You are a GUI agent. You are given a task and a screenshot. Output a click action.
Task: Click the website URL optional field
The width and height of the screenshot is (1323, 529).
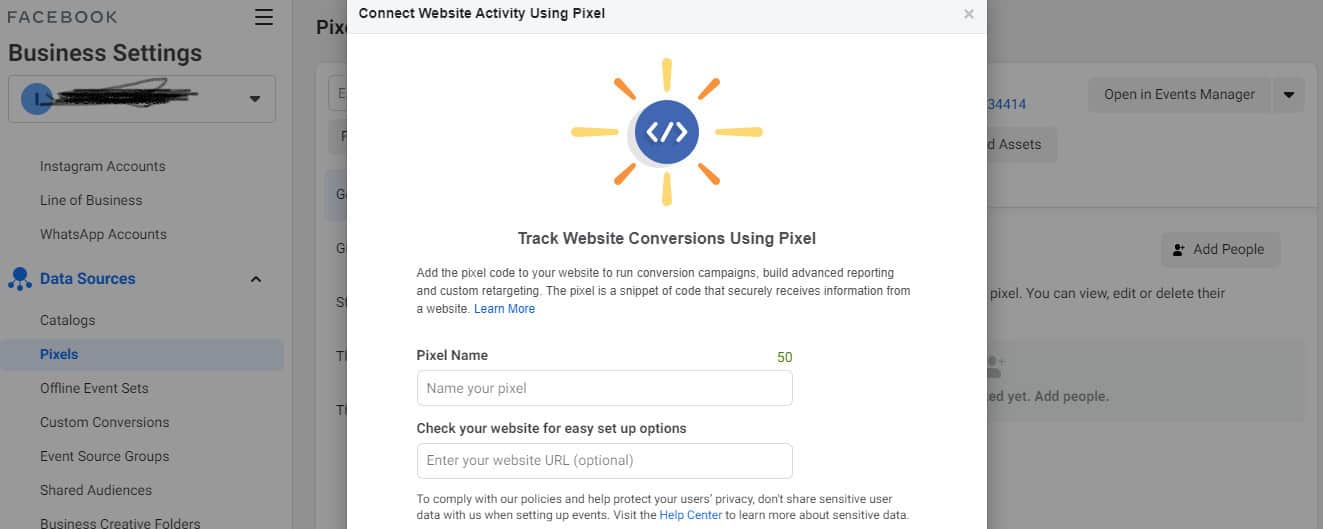(x=605, y=461)
